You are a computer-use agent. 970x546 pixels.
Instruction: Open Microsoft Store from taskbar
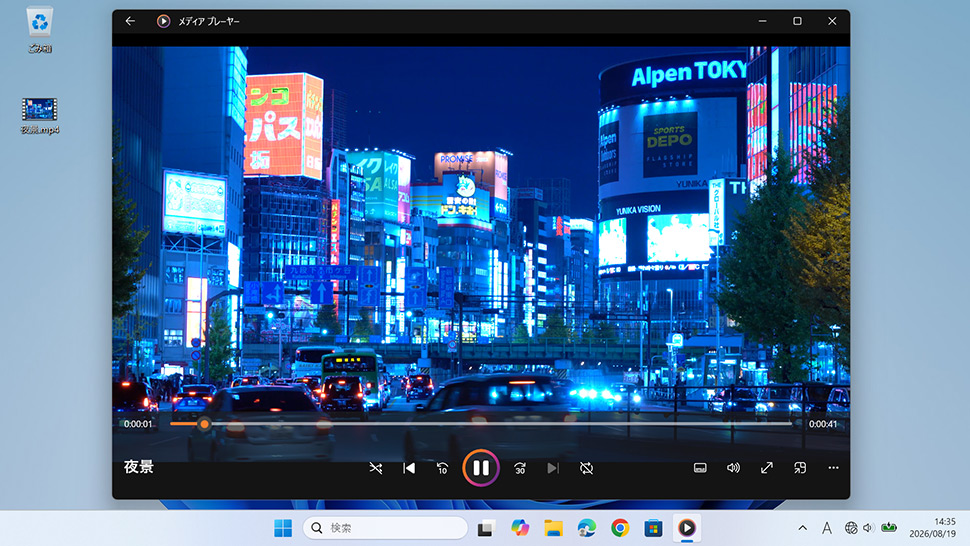(653, 528)
